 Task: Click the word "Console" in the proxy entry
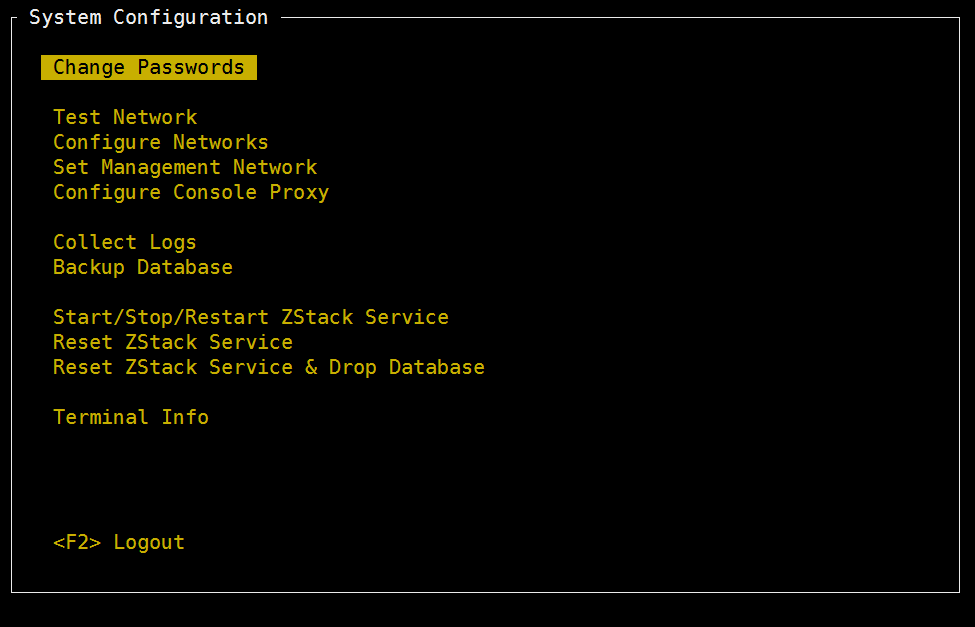215,192
